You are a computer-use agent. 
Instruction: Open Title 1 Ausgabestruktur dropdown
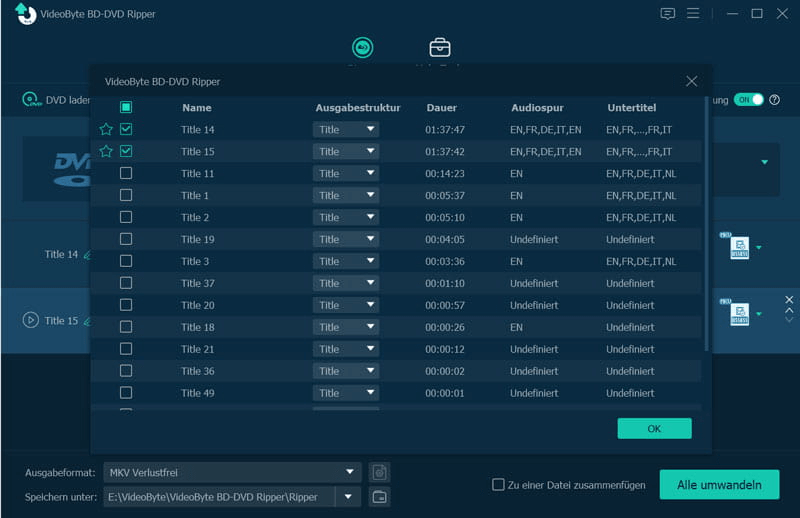coord(346,195)
